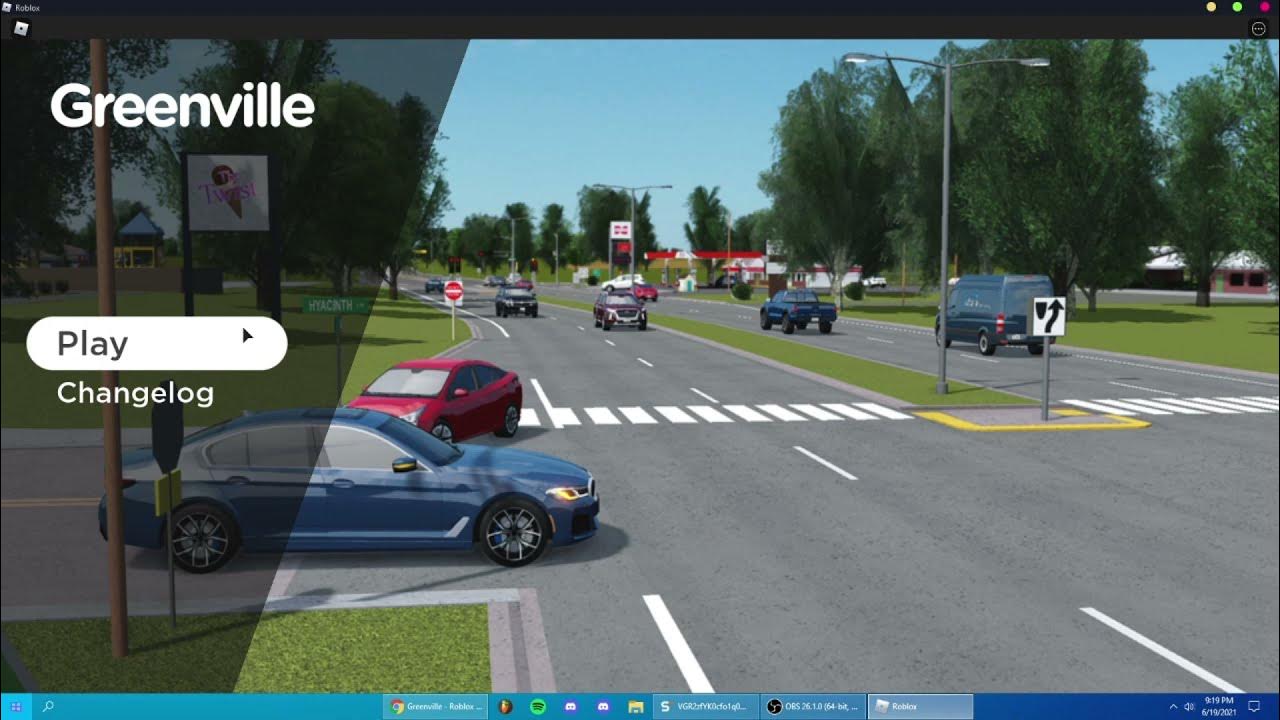The image size is (1280, 720).
Task: Open second Discord taskbar icon
Action: click(x=603, y=707)
